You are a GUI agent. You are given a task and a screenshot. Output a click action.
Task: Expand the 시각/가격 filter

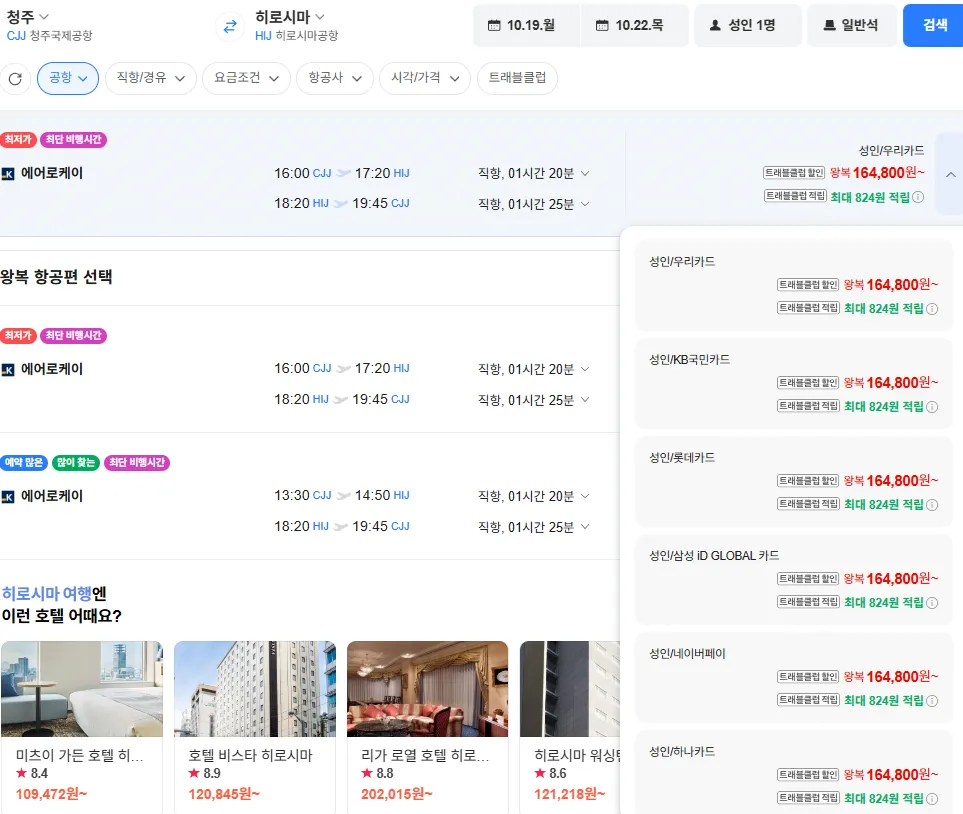coord(425,78)
